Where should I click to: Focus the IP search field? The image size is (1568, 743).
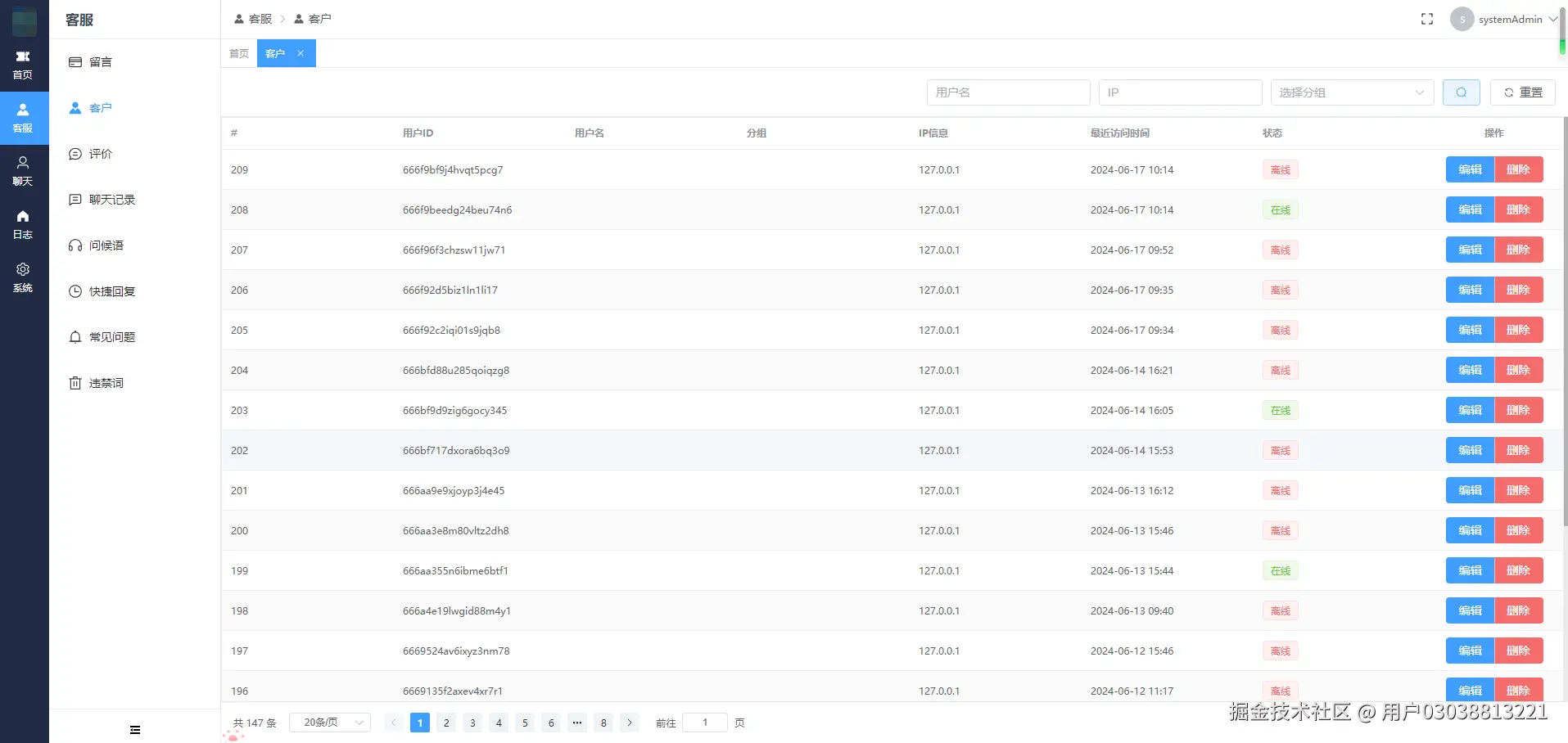pos(1180,92)
